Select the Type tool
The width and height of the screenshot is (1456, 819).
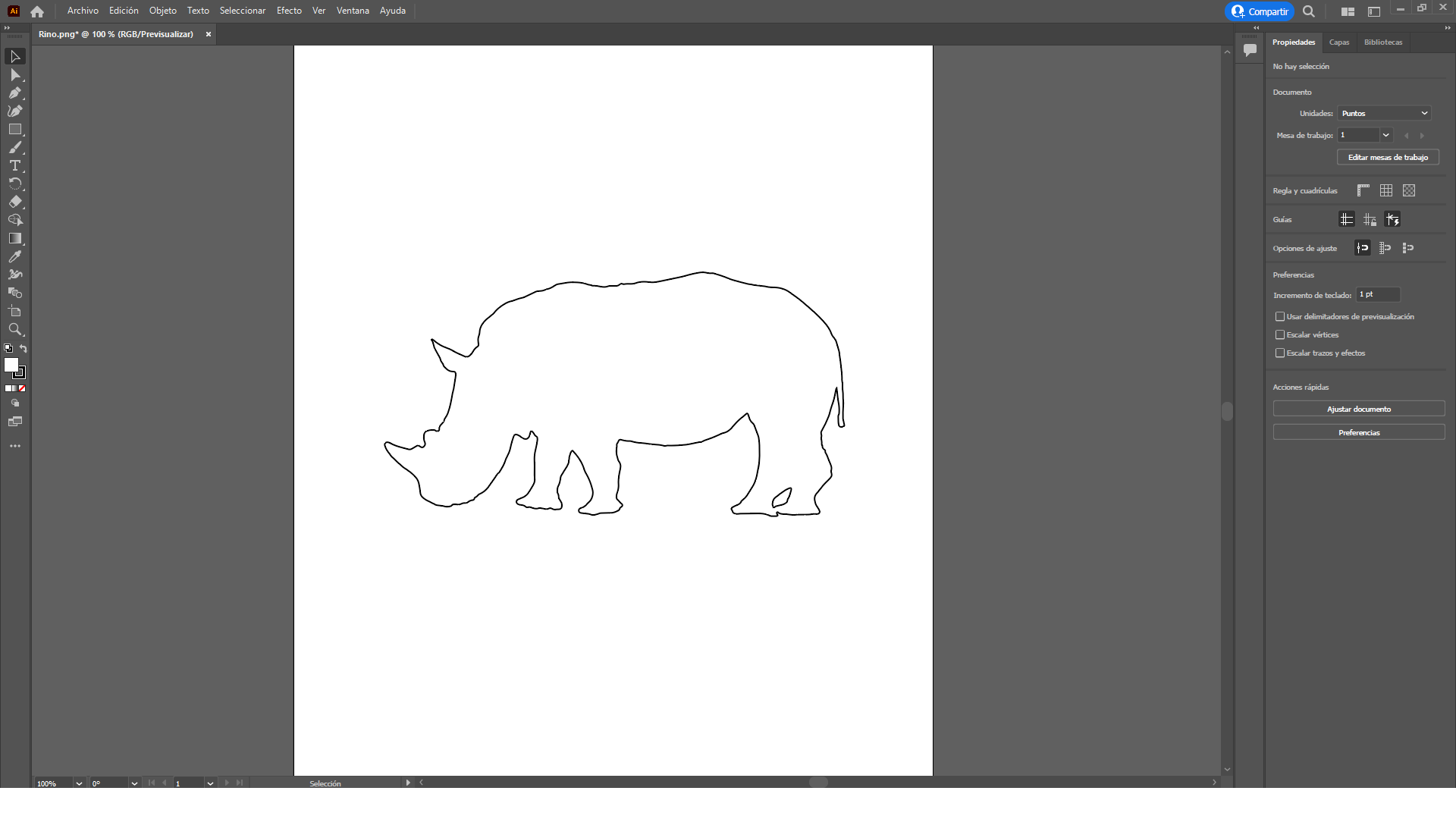pos(14,166)
